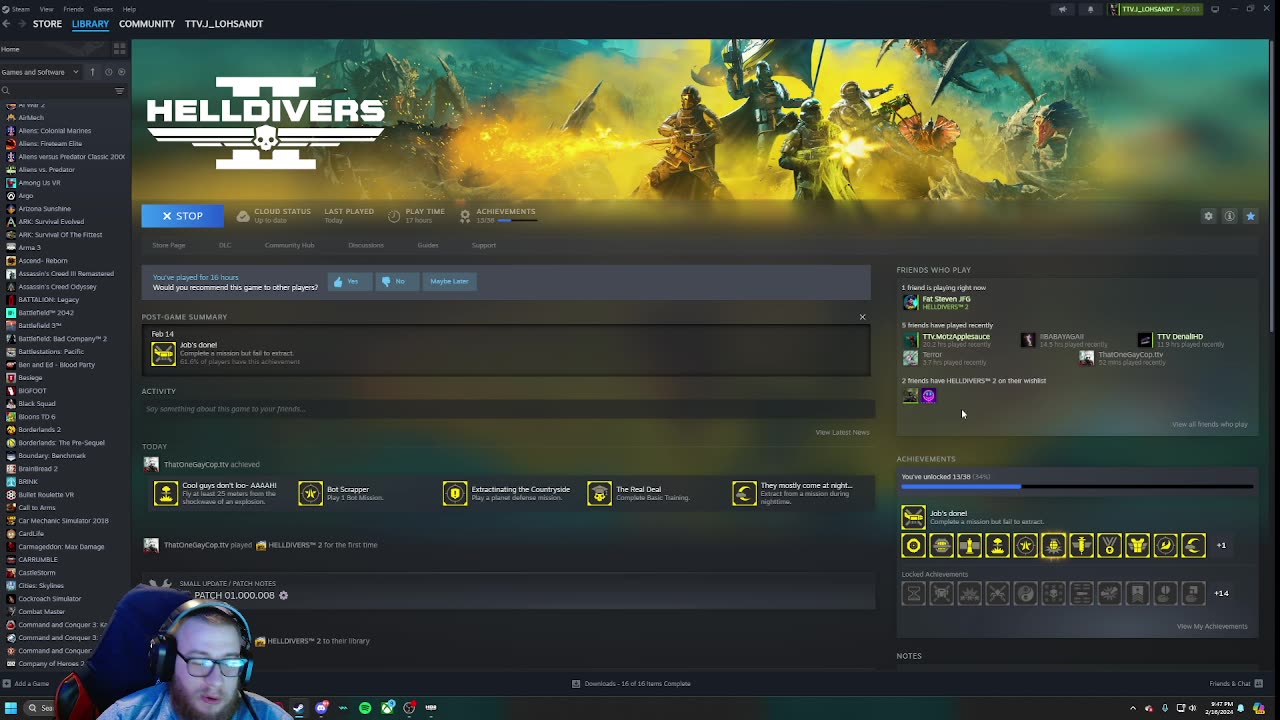Open the TTV.J_LOHSANDT profile tab
The height and width of the screenshot is (720, 1280).
coord(224,23)
